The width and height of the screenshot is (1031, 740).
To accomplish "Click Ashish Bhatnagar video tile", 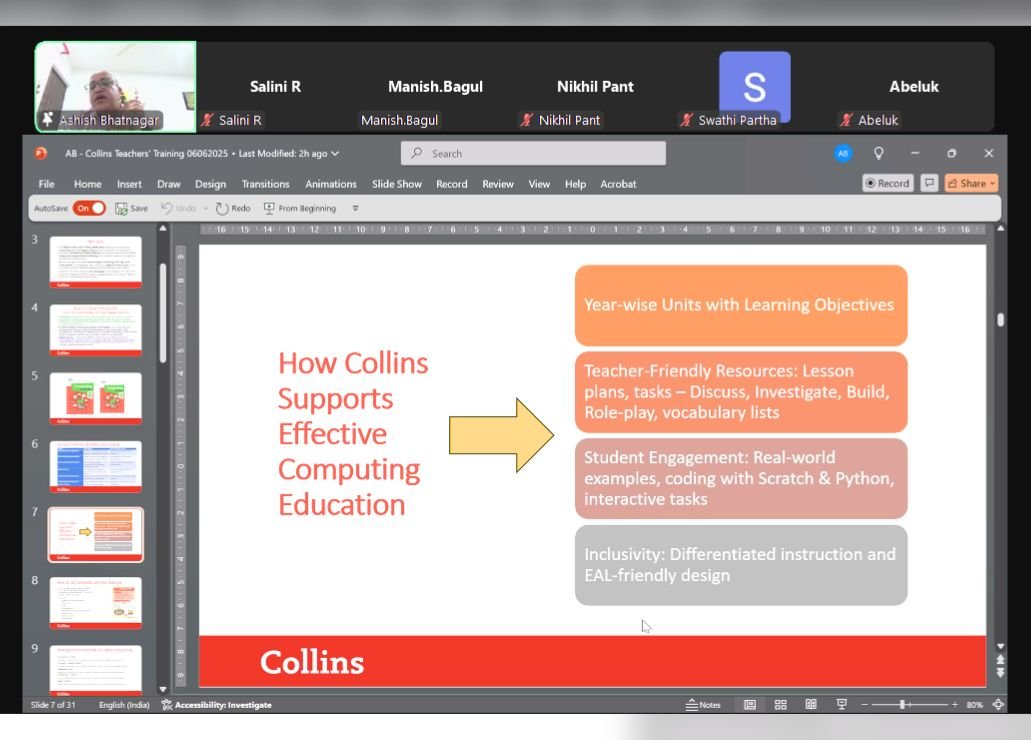I will [x=116, y=87].
